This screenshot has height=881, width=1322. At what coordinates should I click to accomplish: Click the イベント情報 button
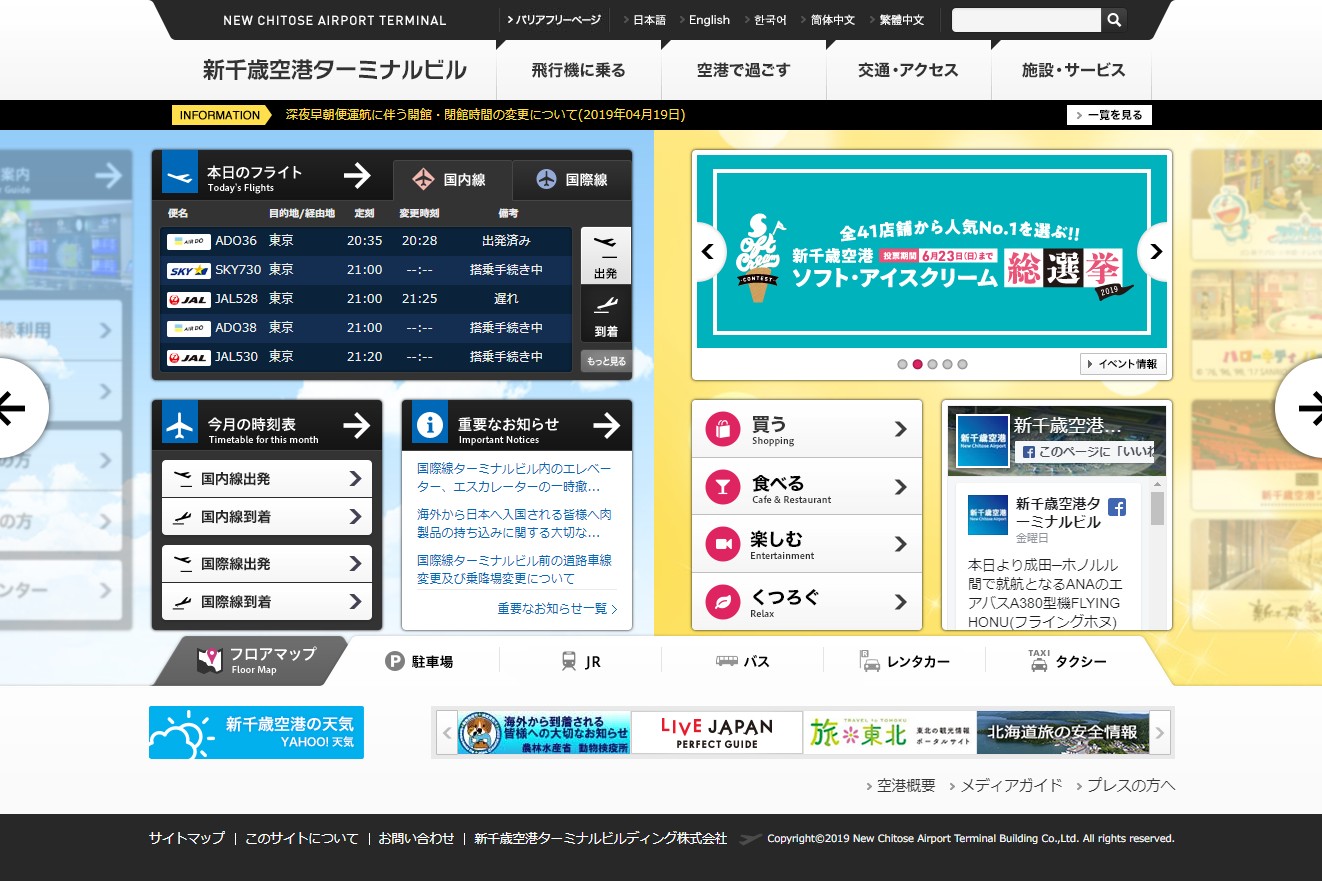click(x=1123, y=364)
